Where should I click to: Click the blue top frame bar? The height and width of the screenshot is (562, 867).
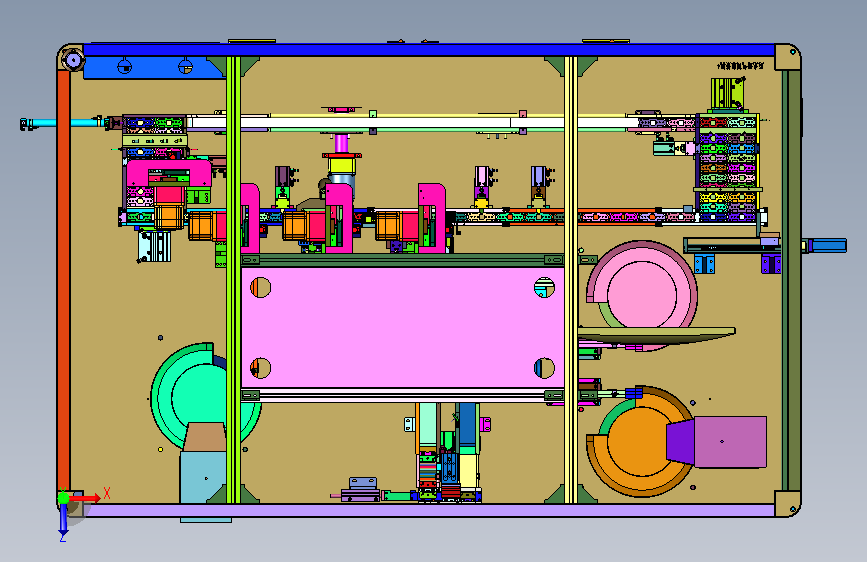tap(429, 50)
